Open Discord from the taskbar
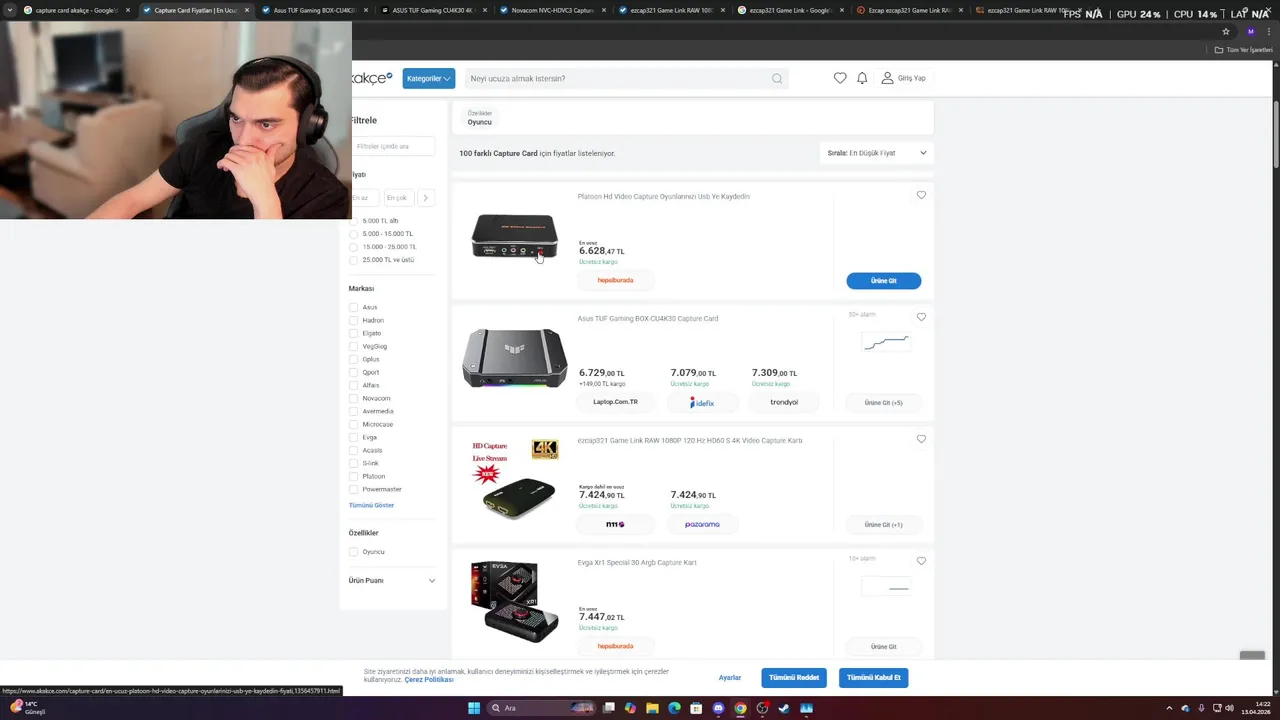This screenshot has width=1280, height=720. [718, 708]
